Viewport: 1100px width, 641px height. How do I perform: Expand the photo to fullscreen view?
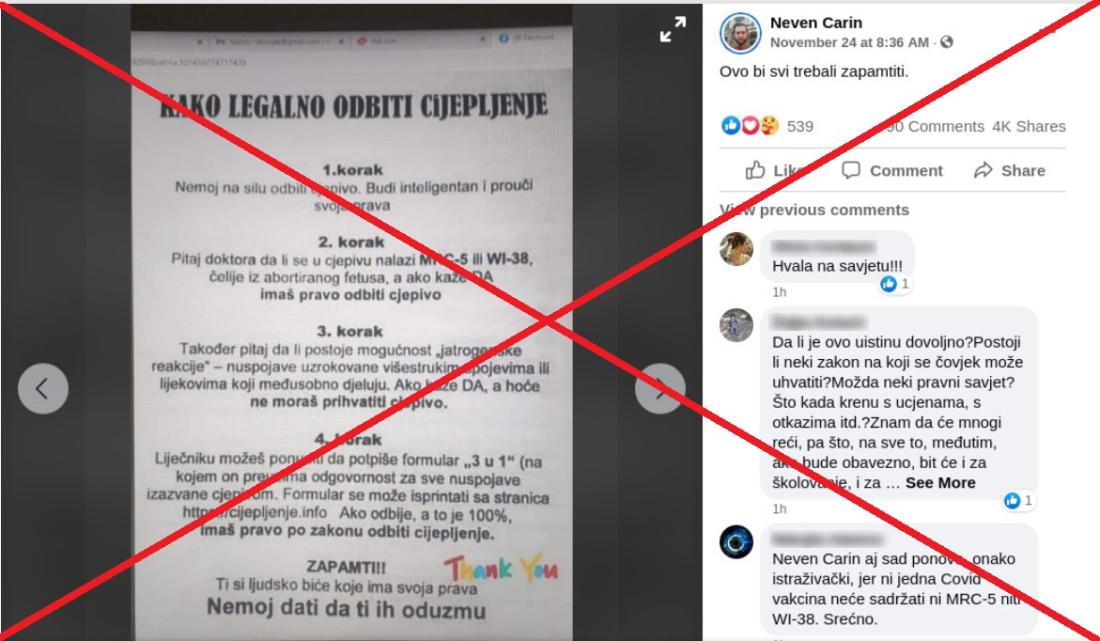673,29
